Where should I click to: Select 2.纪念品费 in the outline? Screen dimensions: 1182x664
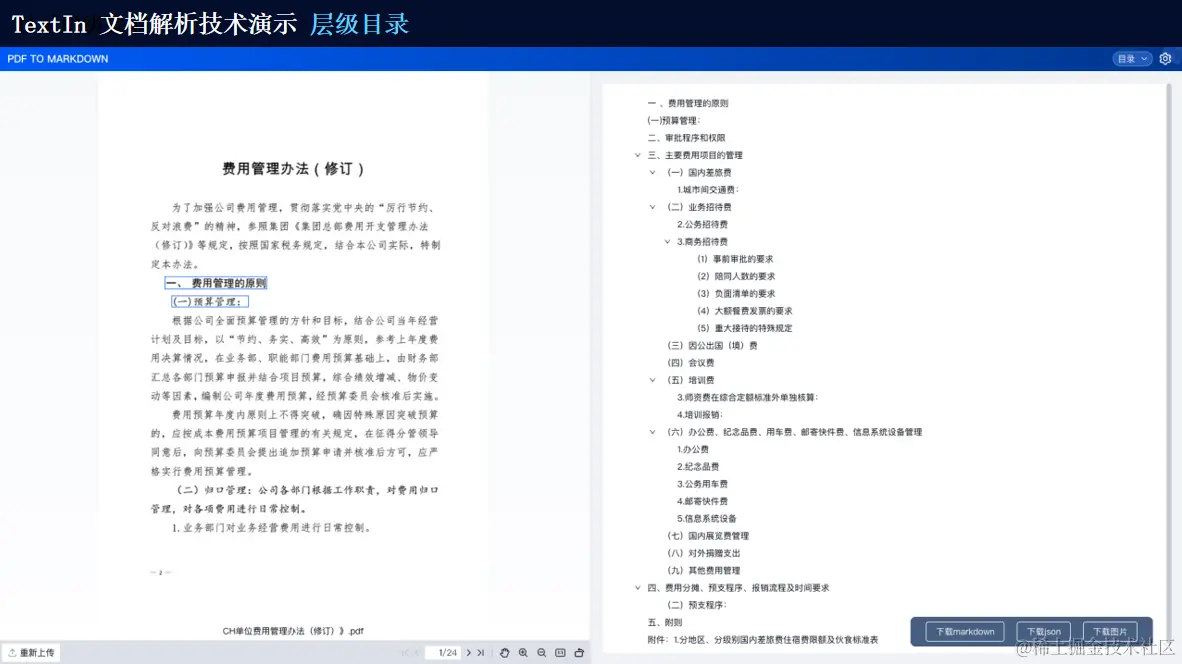pyautogui.click(x=697, y=467)
